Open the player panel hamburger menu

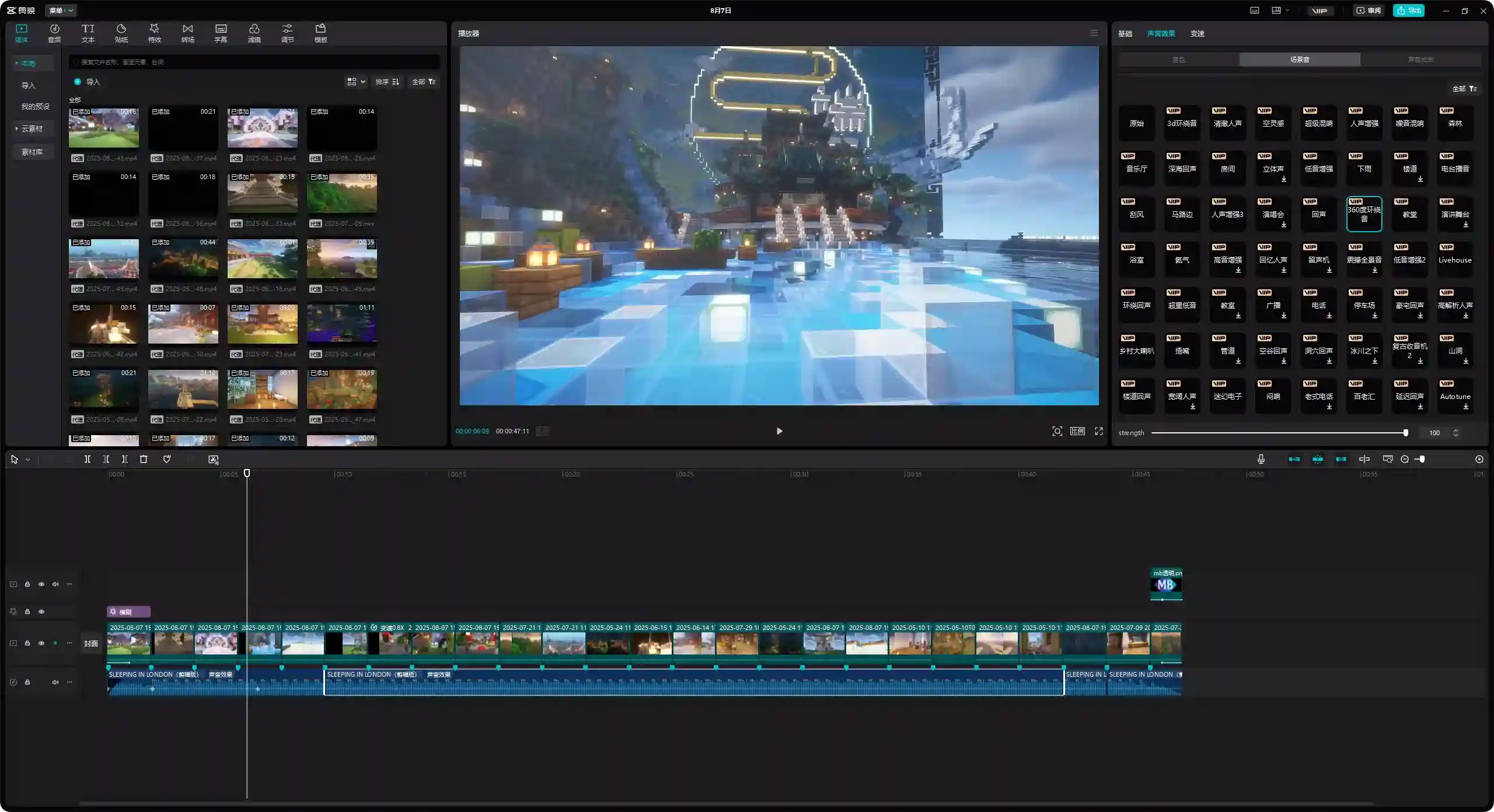pos(1094,33)
